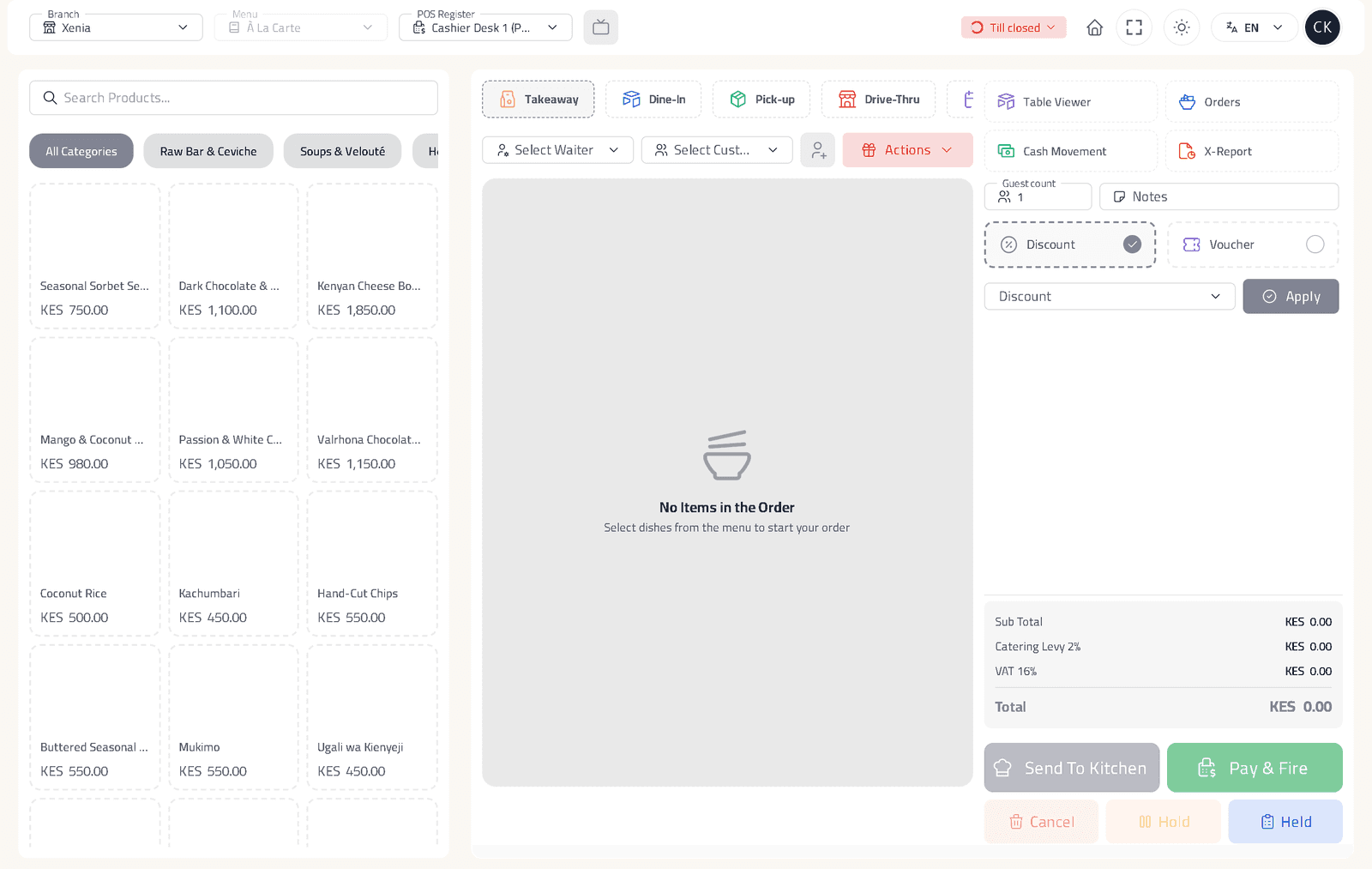Image resolution: width=1372 pixels, height=869 pixels.
Task: Select the Voucher radio option
Action: click(x=1315, y=244)
